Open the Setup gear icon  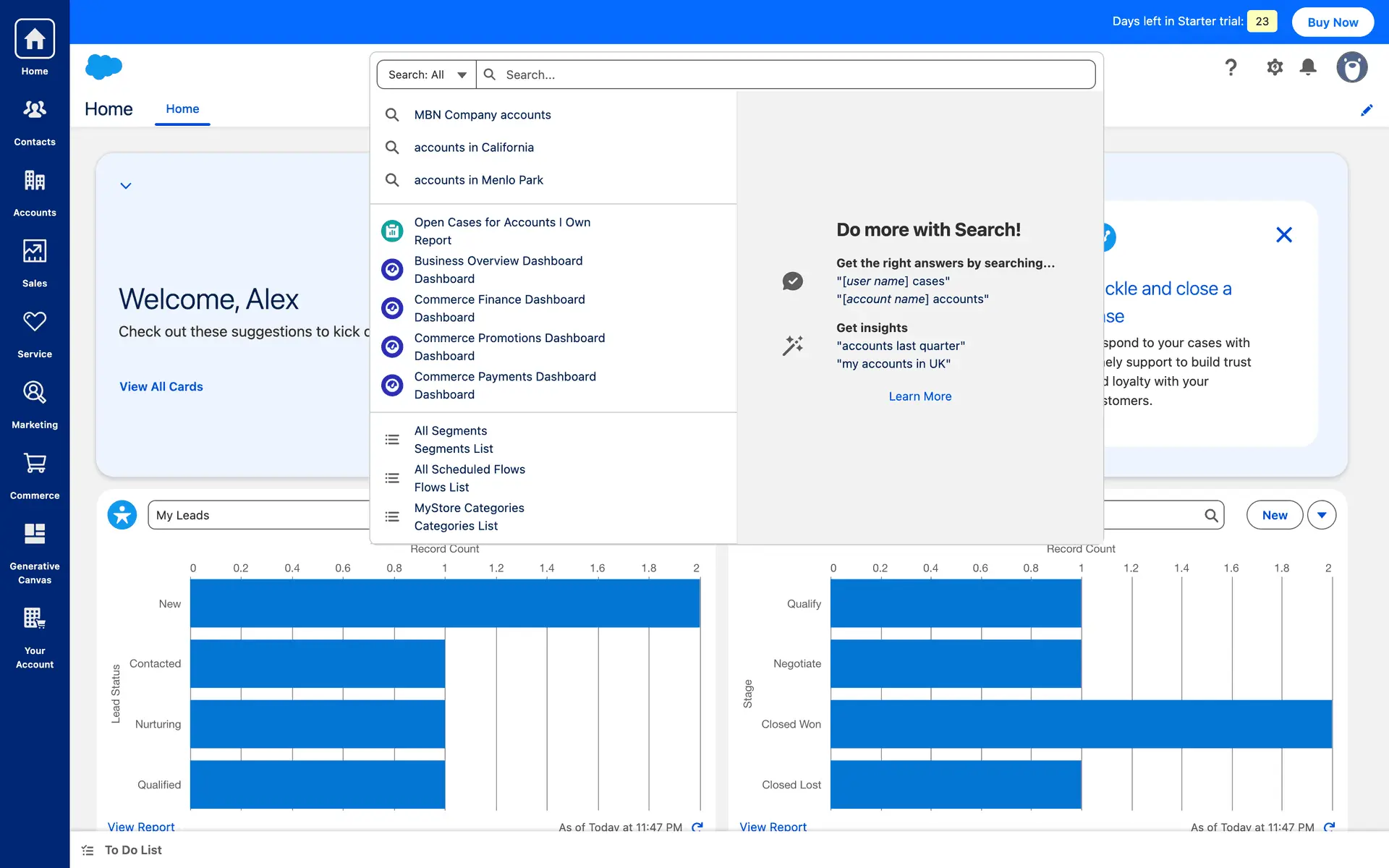tap(1275, 68)
